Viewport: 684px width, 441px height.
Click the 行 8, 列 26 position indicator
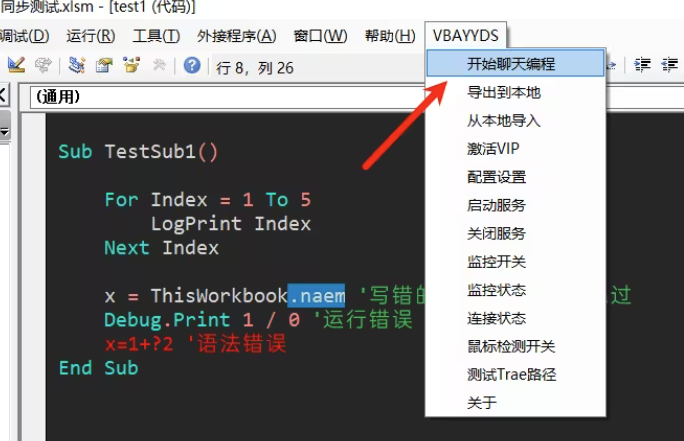255,68
